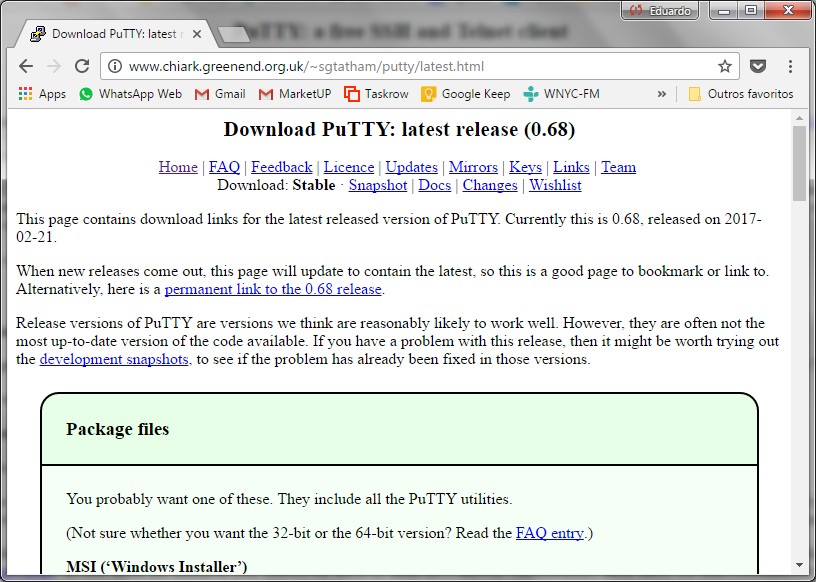Open the WNYC-FM bookmark
Viewport: 816px width, 582px height.
pyautogui.click(x=562, y=94)
